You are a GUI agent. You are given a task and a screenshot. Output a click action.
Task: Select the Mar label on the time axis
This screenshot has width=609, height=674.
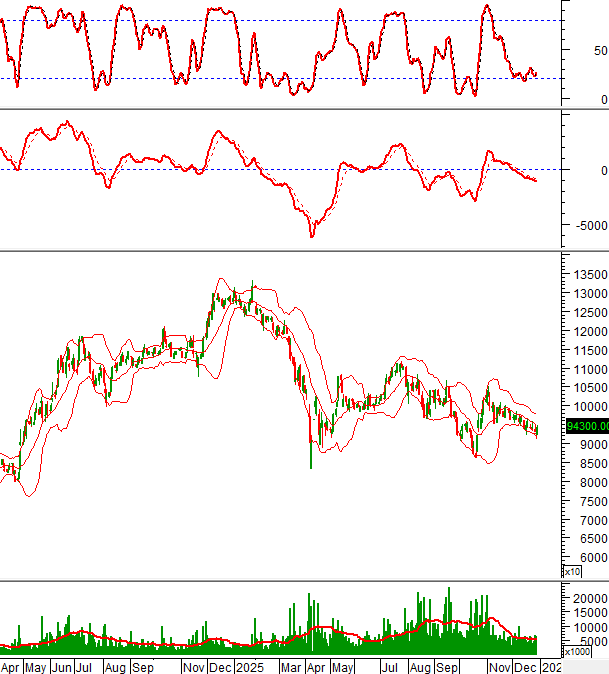tap(291, 665)
